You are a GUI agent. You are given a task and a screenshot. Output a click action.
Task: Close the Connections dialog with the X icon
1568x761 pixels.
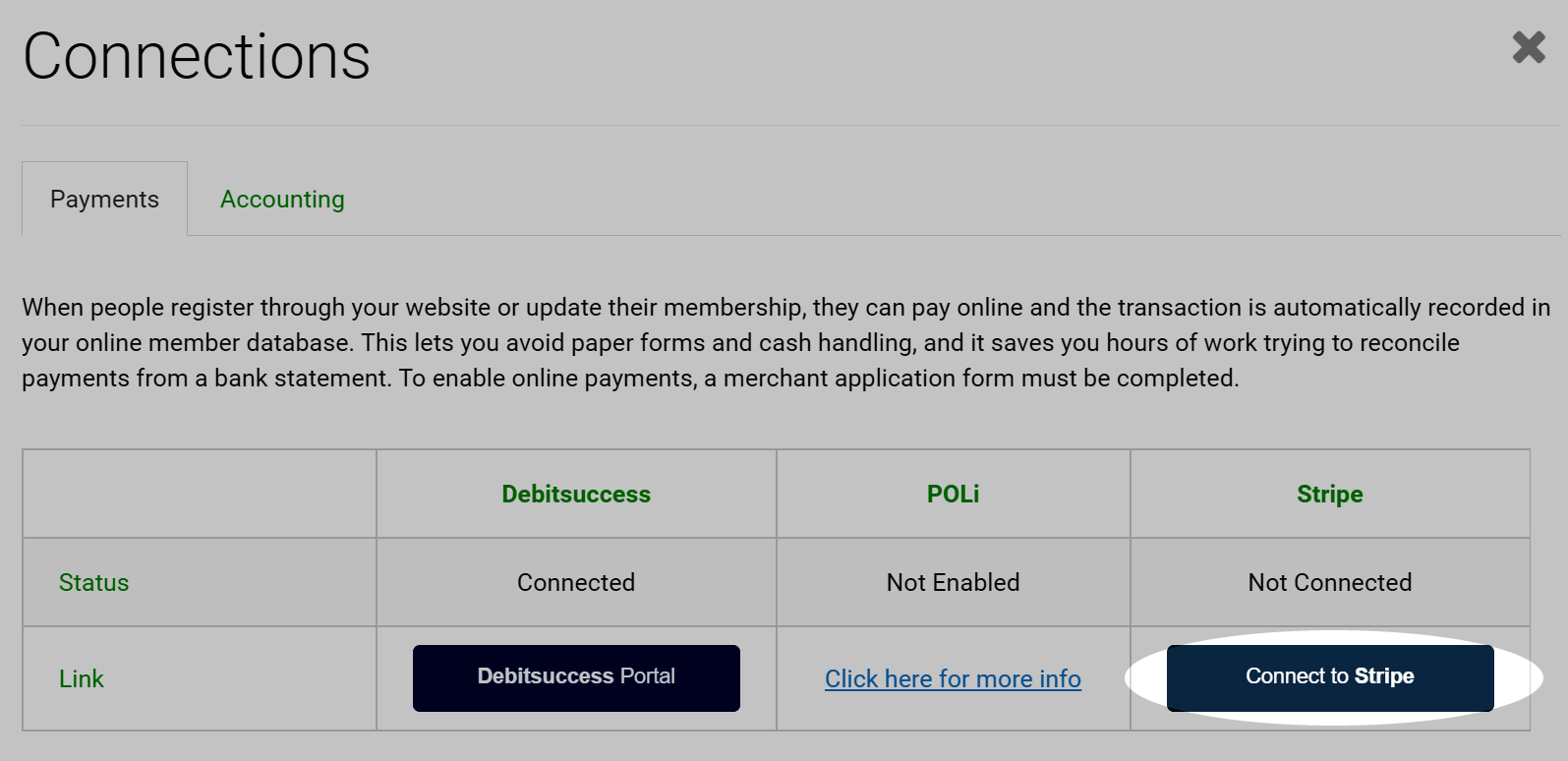click(x=1529, y=47)
